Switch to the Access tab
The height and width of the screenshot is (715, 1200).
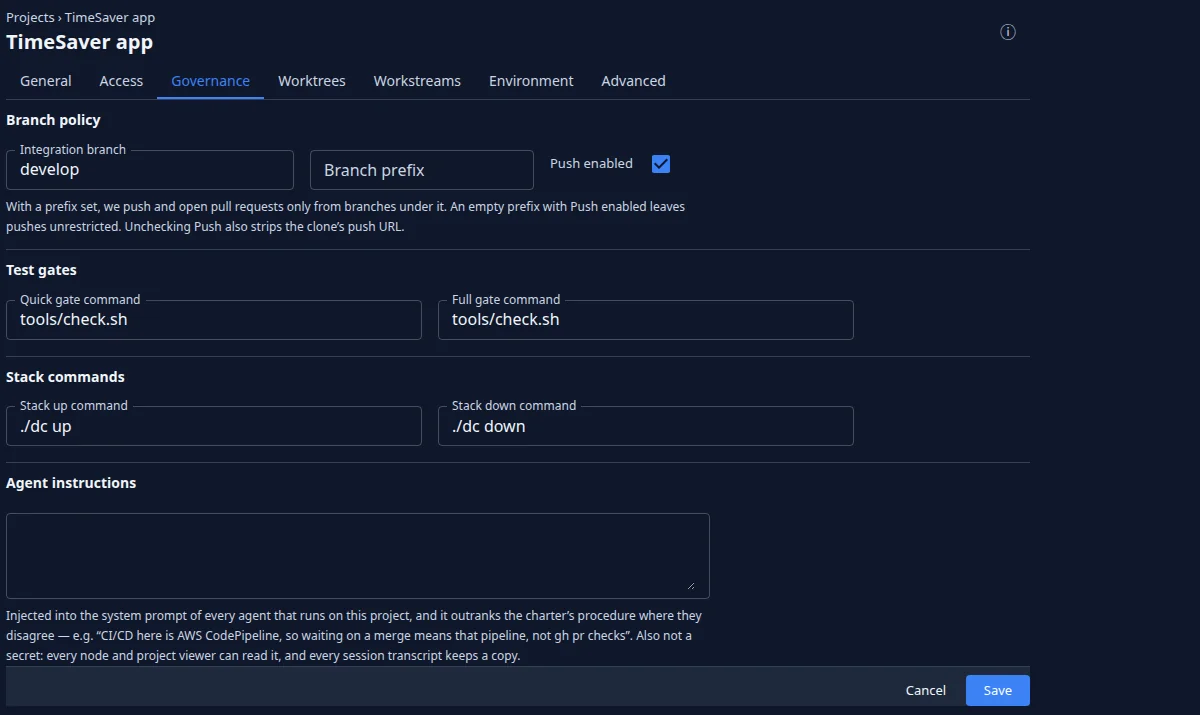121,81
